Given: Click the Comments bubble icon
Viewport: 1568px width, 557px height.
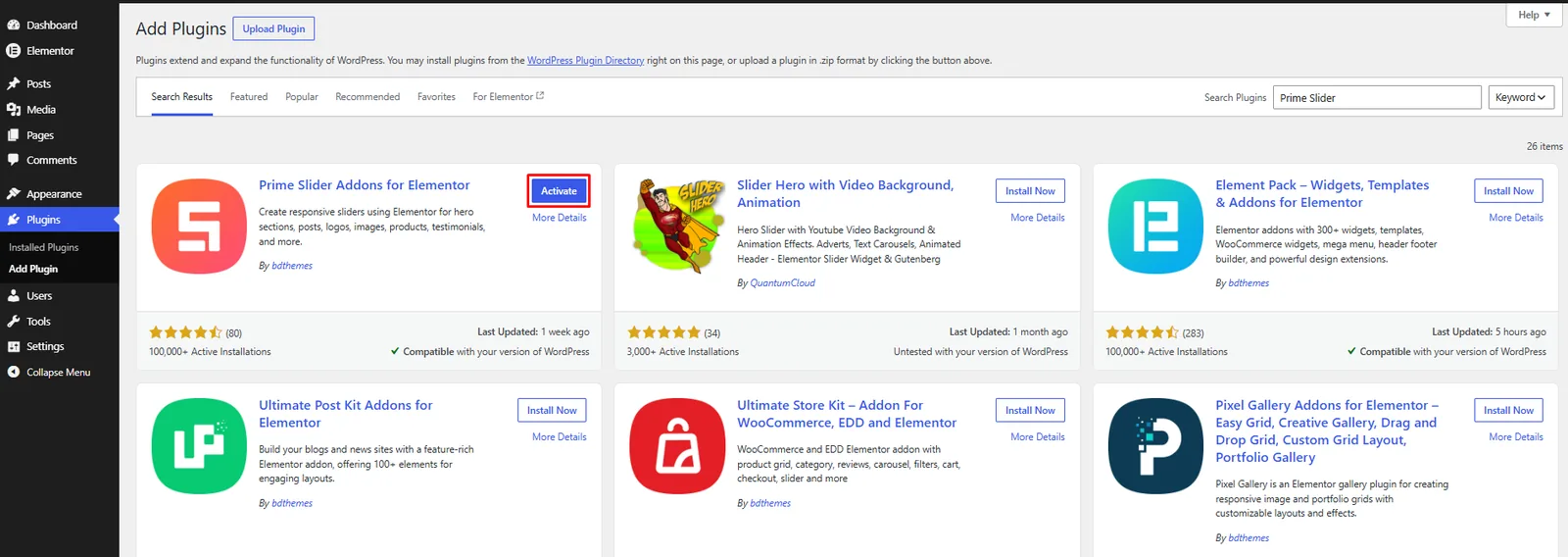Looking at the screenshot, I should [x=14, y=160].
